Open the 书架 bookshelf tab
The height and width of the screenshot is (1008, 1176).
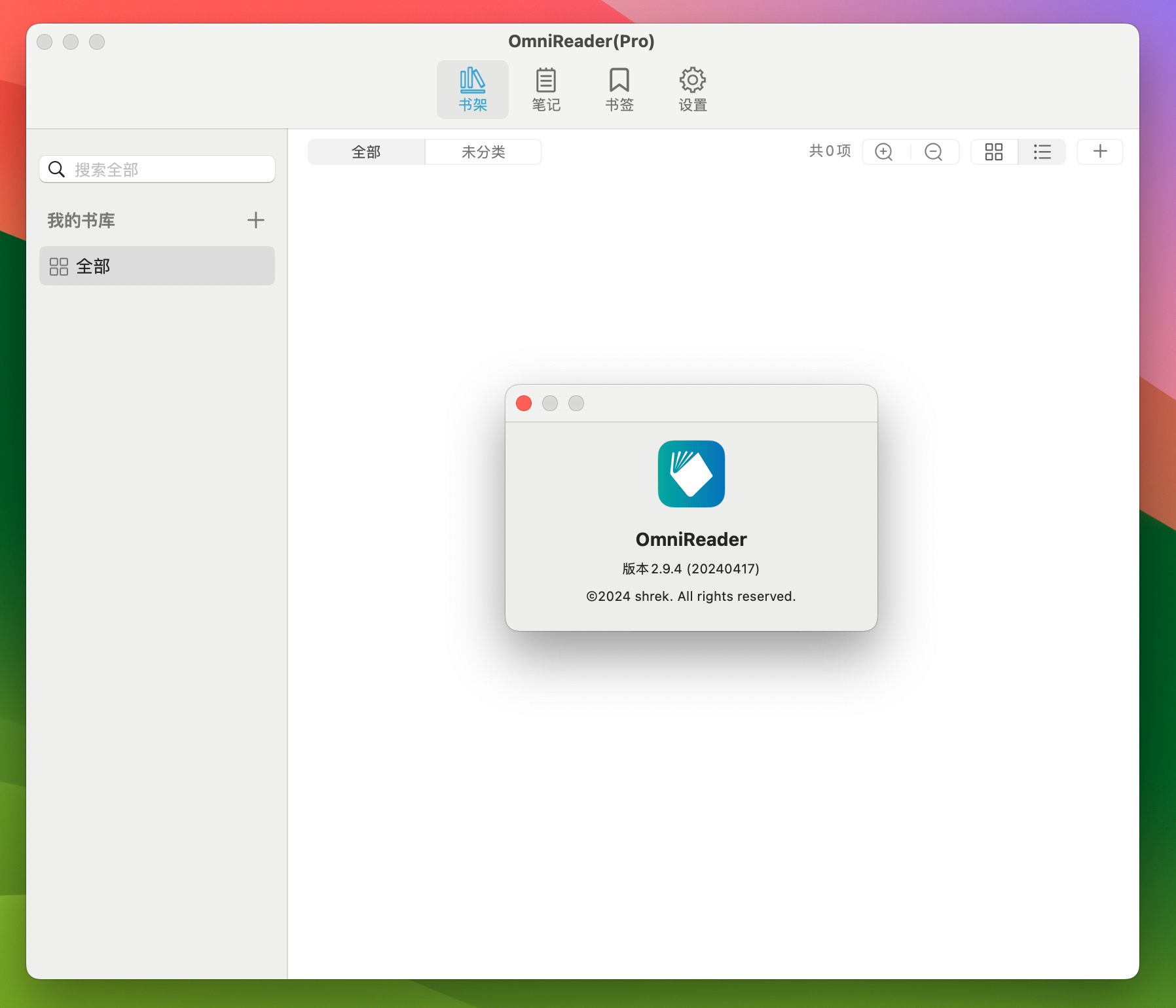pyautogui.click(x=472, y=90)
